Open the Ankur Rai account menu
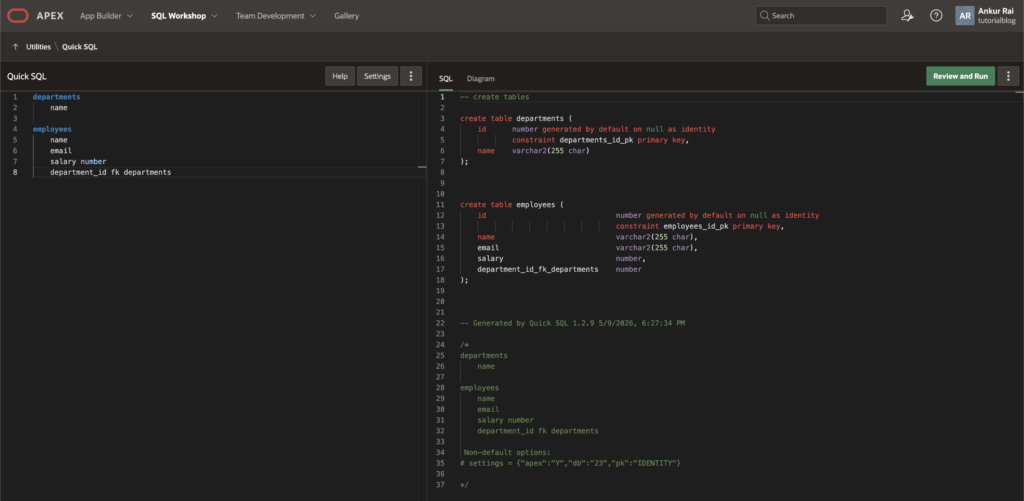Image resolution: width=1024 pixels, height=501 pixels. click(x=987, y=16)
